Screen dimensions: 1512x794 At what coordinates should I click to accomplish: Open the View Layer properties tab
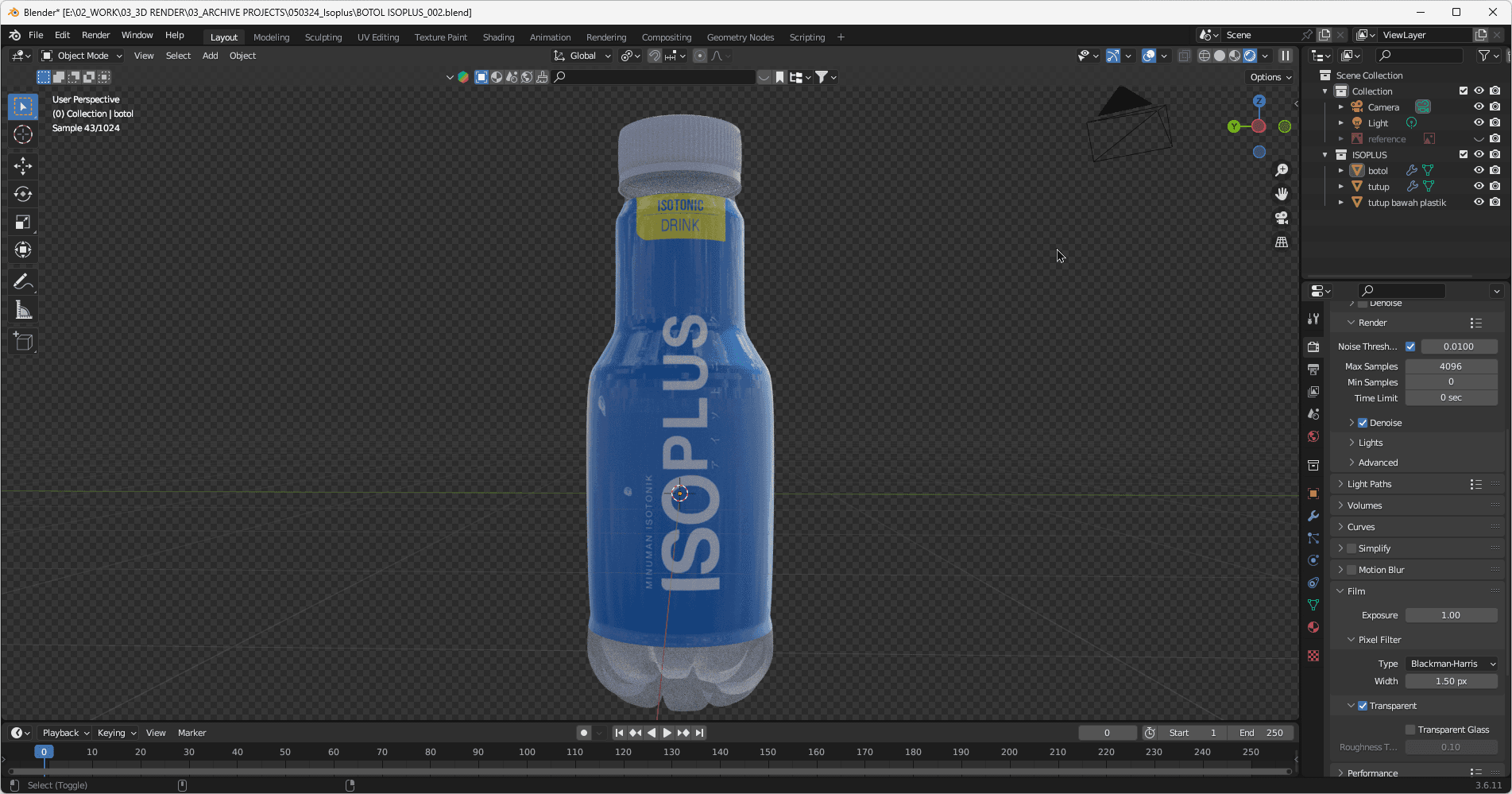pyautogui.click(x=1313, y=392)
